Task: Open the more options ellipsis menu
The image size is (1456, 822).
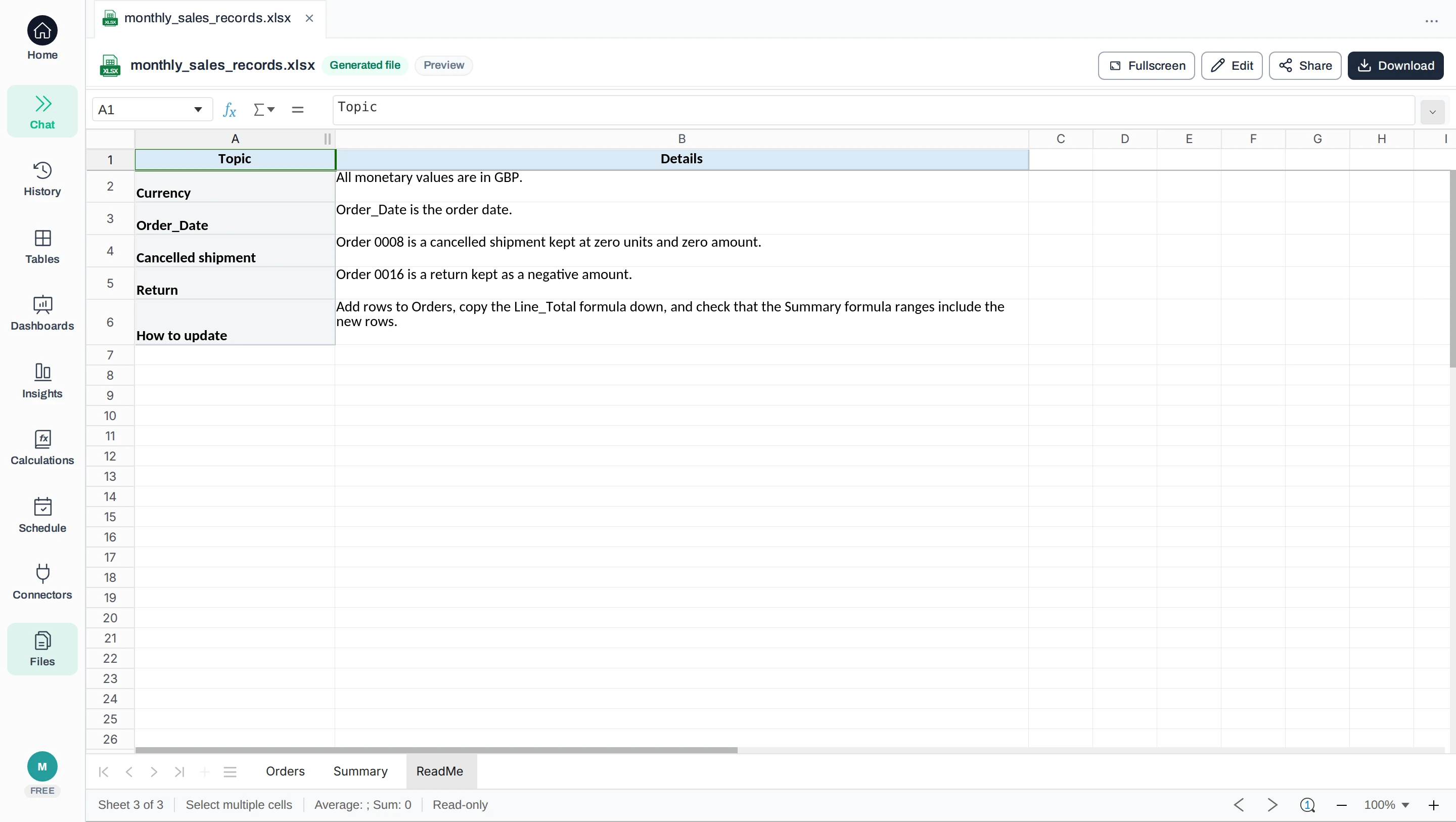Action: click(1431, 21)
